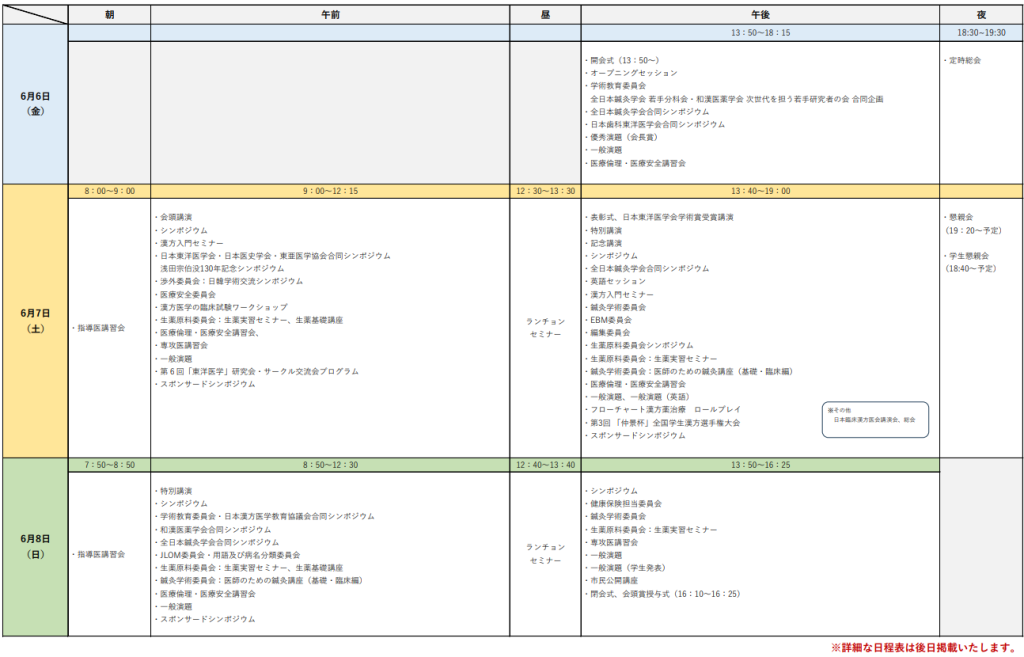Select the '6月6日(金)' date cell

click(35, 104)
